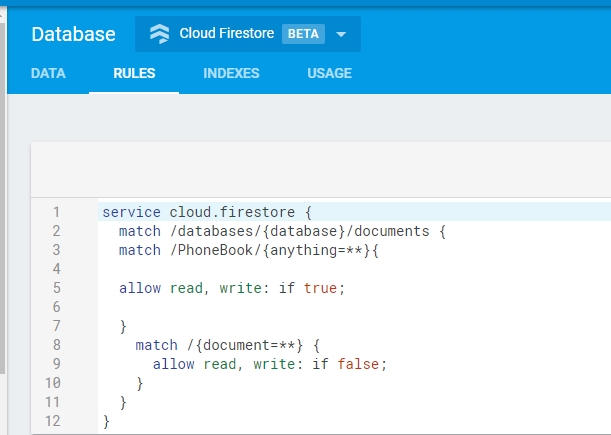Click the Cloud Firestore logo icon
This screenshot has width=611, height=435.
point(159,34)
